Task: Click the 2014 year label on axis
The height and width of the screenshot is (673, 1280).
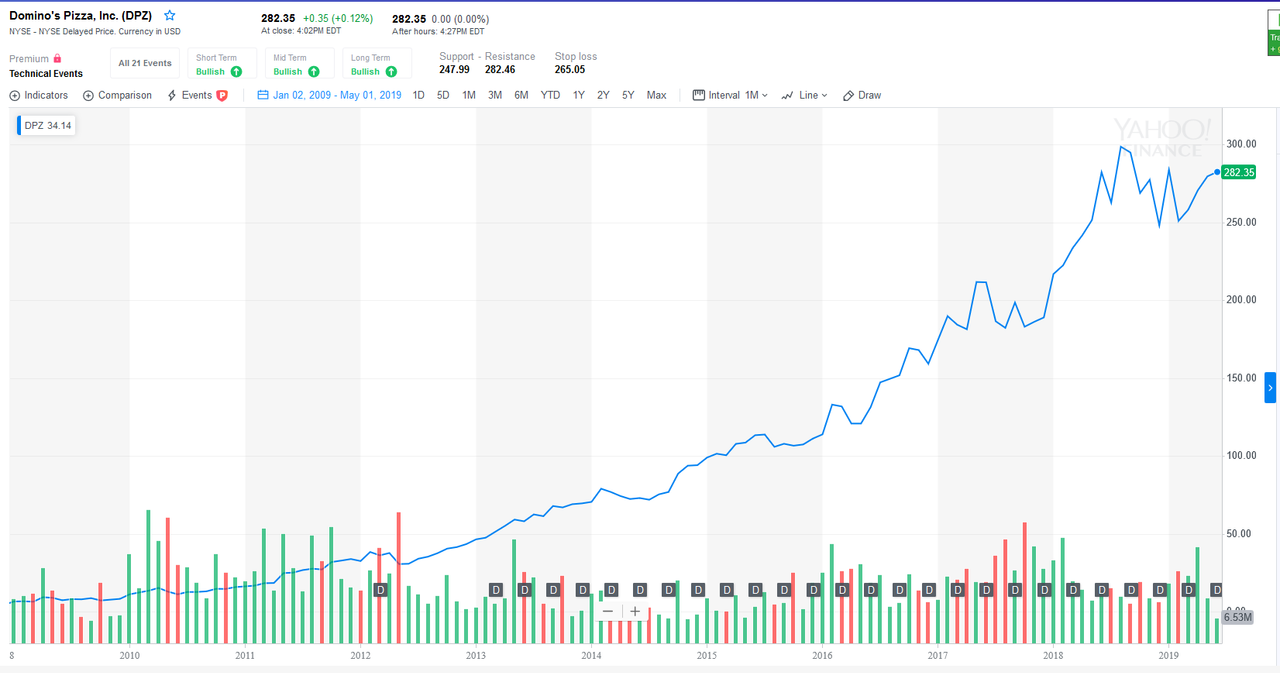Action: coord(591,656)
